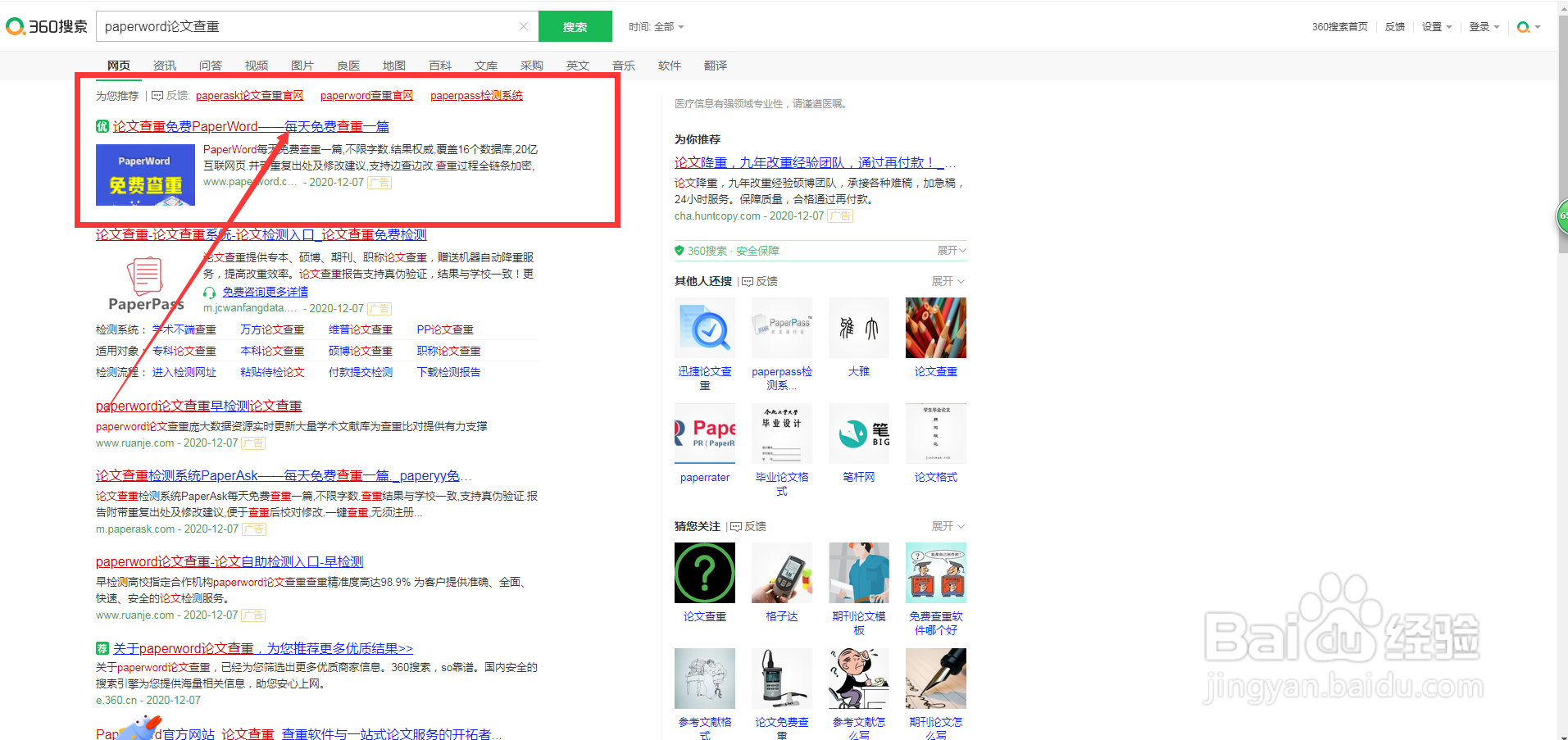Clear the search box using the X icon
The width and height of the screenshot is (1568, 740).
524,25
